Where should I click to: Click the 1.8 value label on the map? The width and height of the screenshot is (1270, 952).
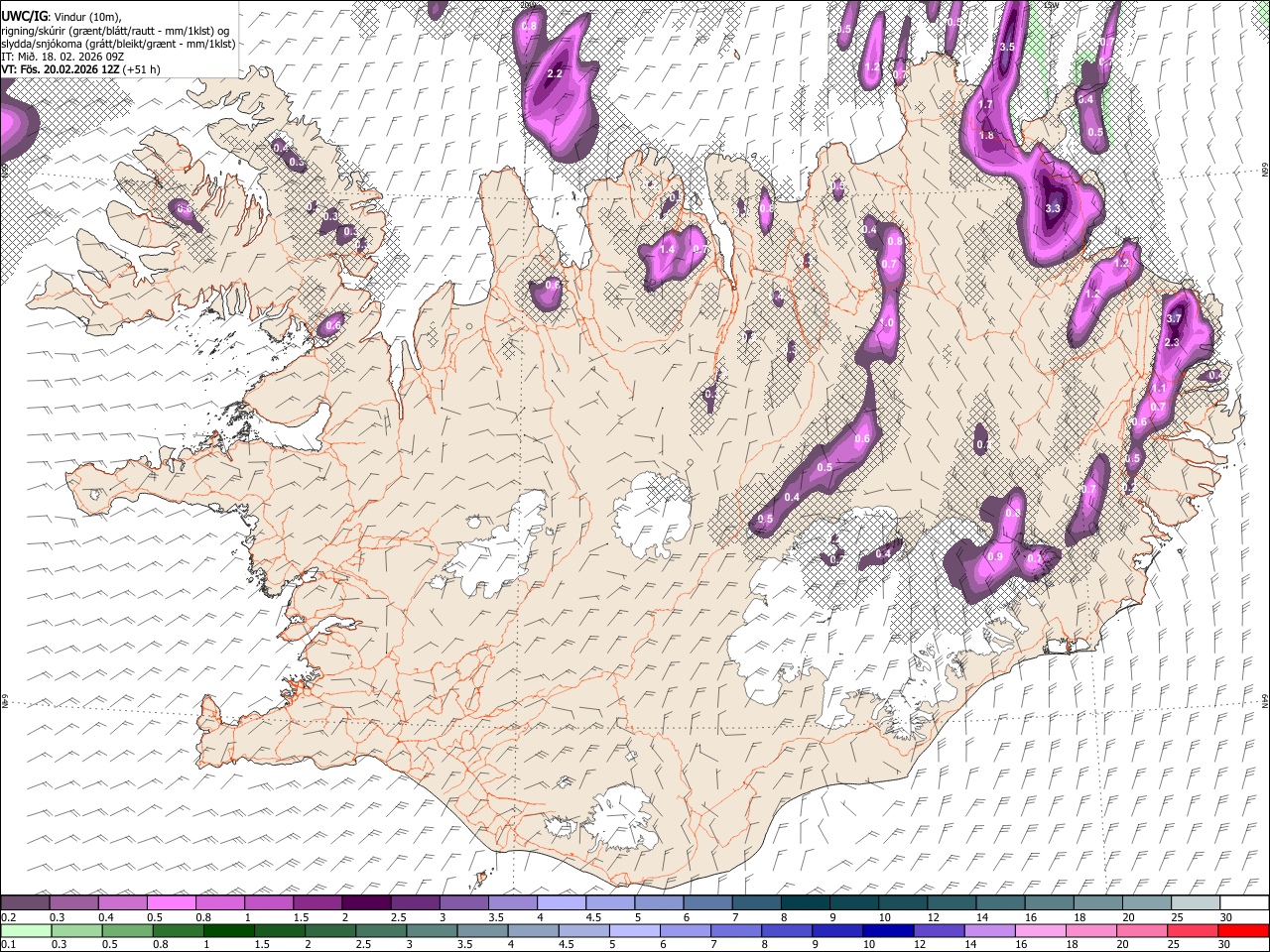coord(986,136)
